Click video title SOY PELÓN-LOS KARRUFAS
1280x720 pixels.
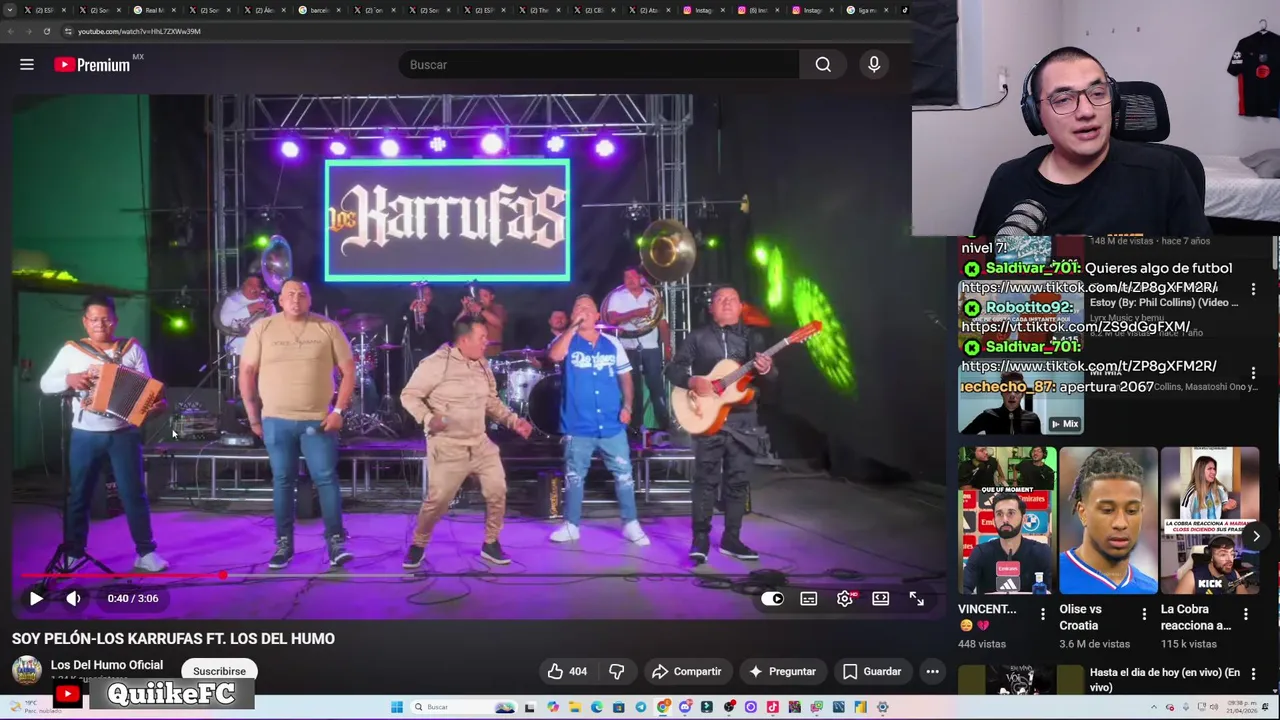pyautogui.click(x=173, y=638)
